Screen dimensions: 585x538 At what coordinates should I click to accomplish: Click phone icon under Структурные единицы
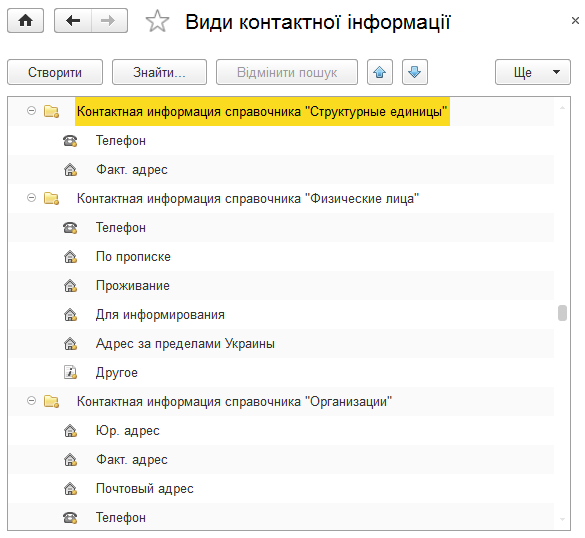70,141
